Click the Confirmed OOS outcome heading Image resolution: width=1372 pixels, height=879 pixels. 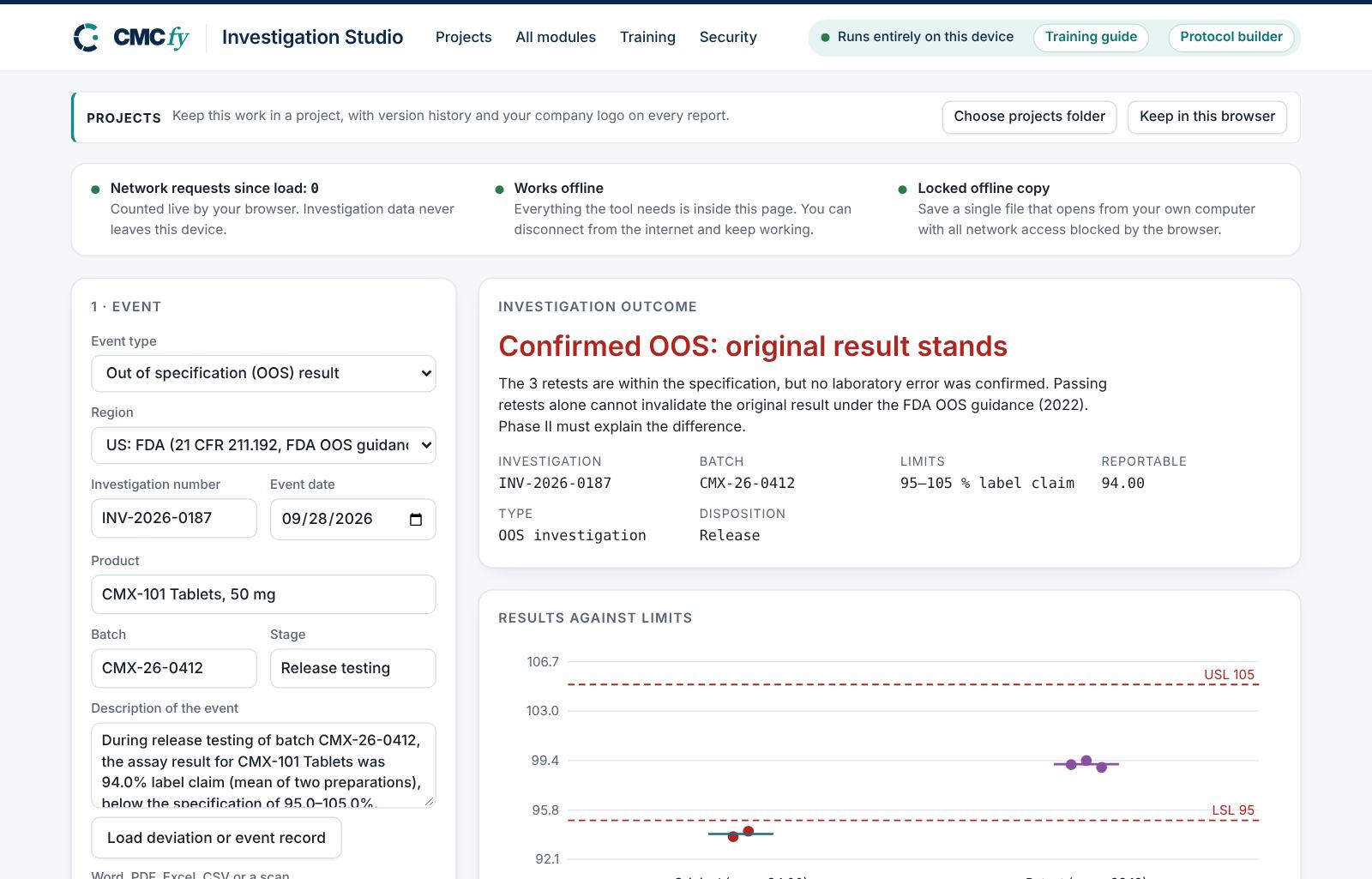(753, 346)
